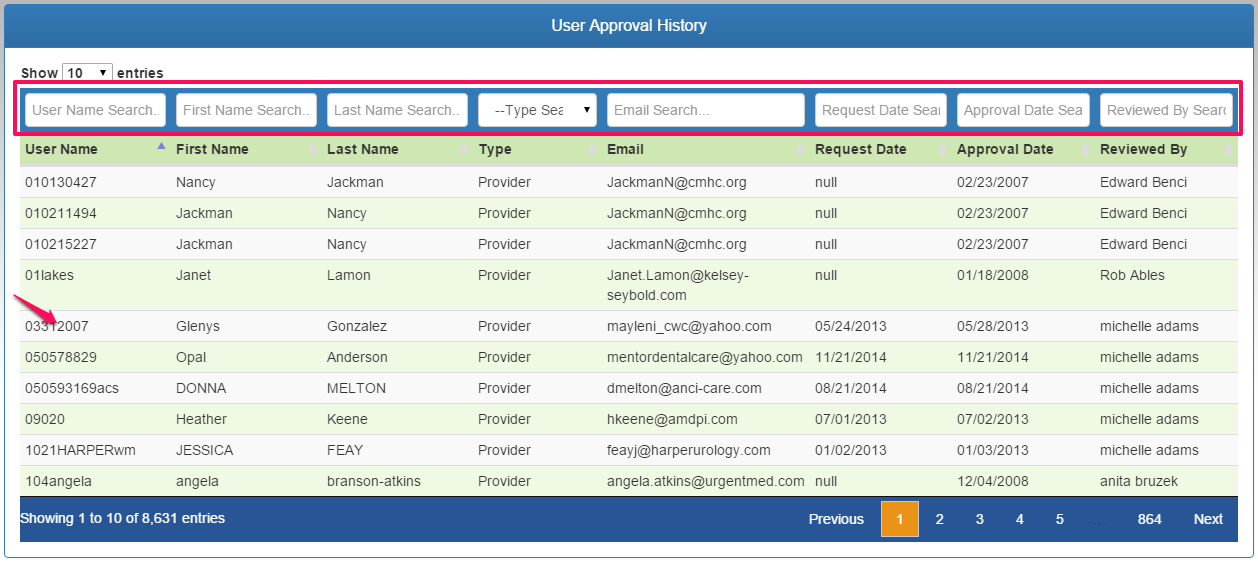Select the row for user 03312007

click(57, 326)
